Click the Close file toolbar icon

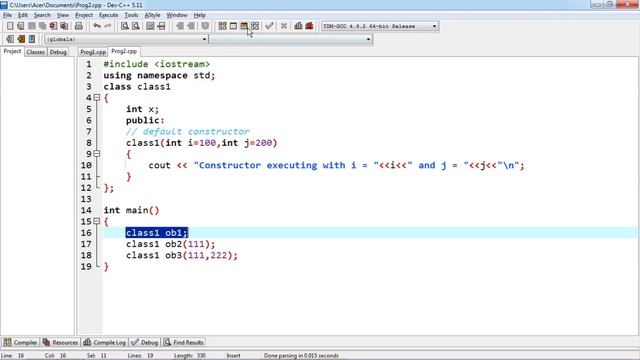[x=53, y=26]
